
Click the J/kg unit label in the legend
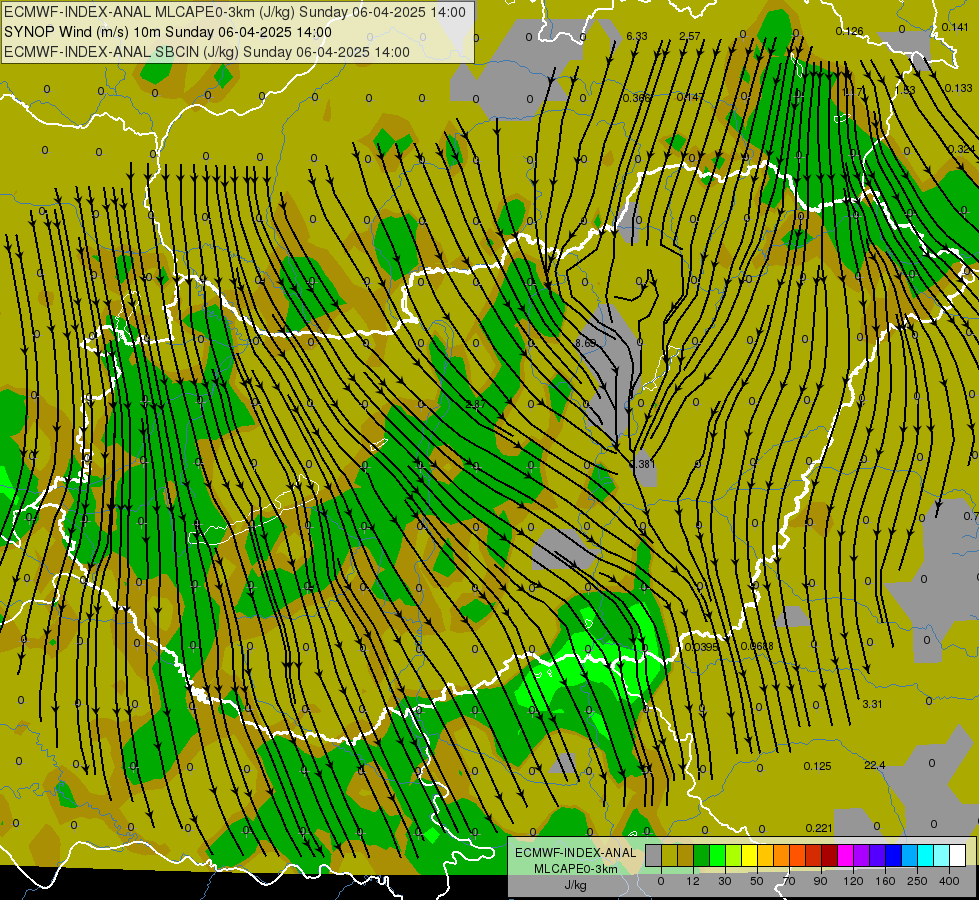pos(576,885)
